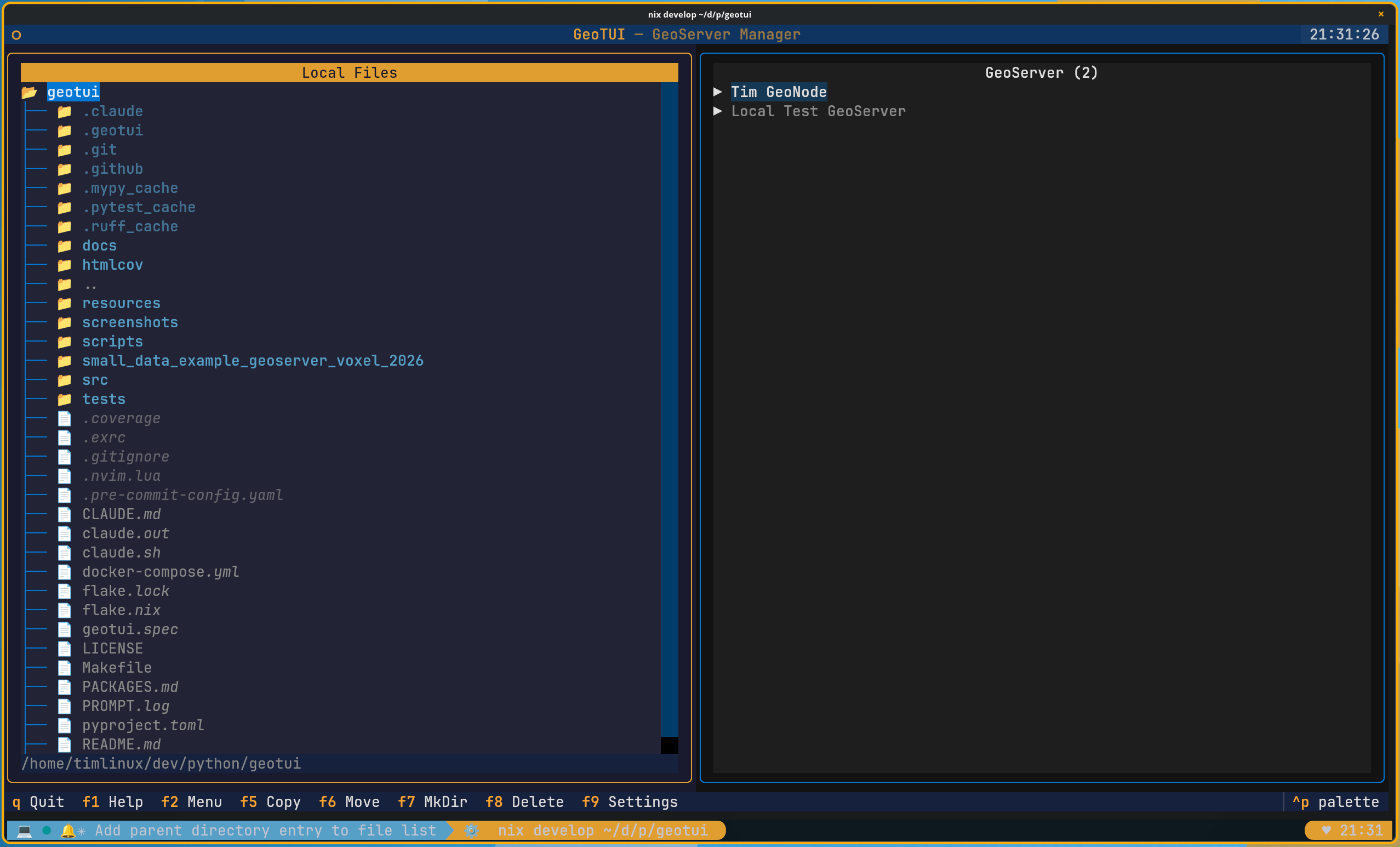Click the folder icon next to src

point(64,380)
